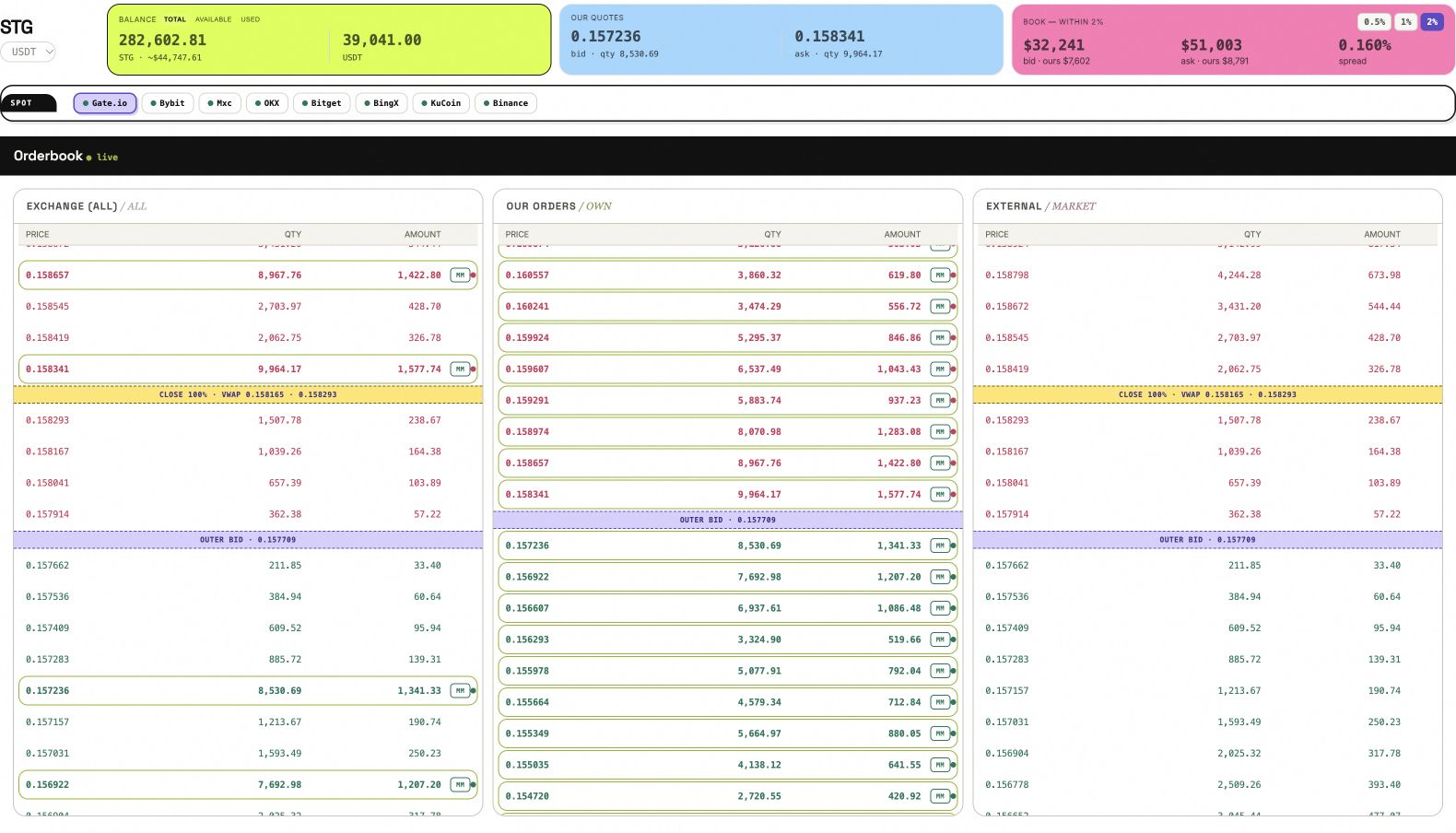Click MM badge on 0.154720 order in Our Orders
The image size is (1456, 833).
pyautogui.click(x=940, y=796)
